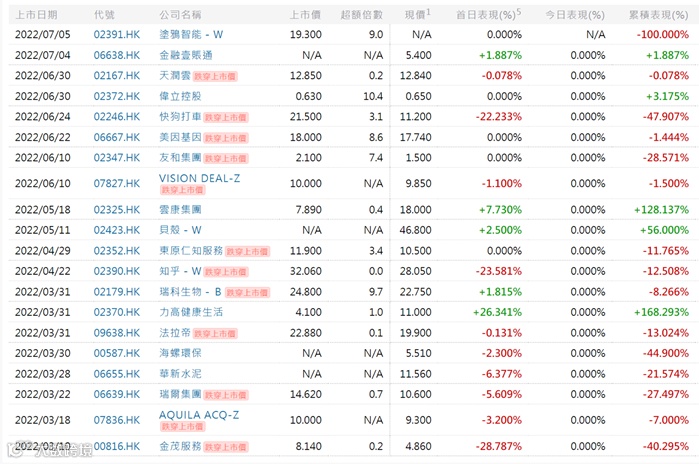Screen dimensions: 699x464
Task: Select cumulative performance +168.293%
Action: point(662,312)
